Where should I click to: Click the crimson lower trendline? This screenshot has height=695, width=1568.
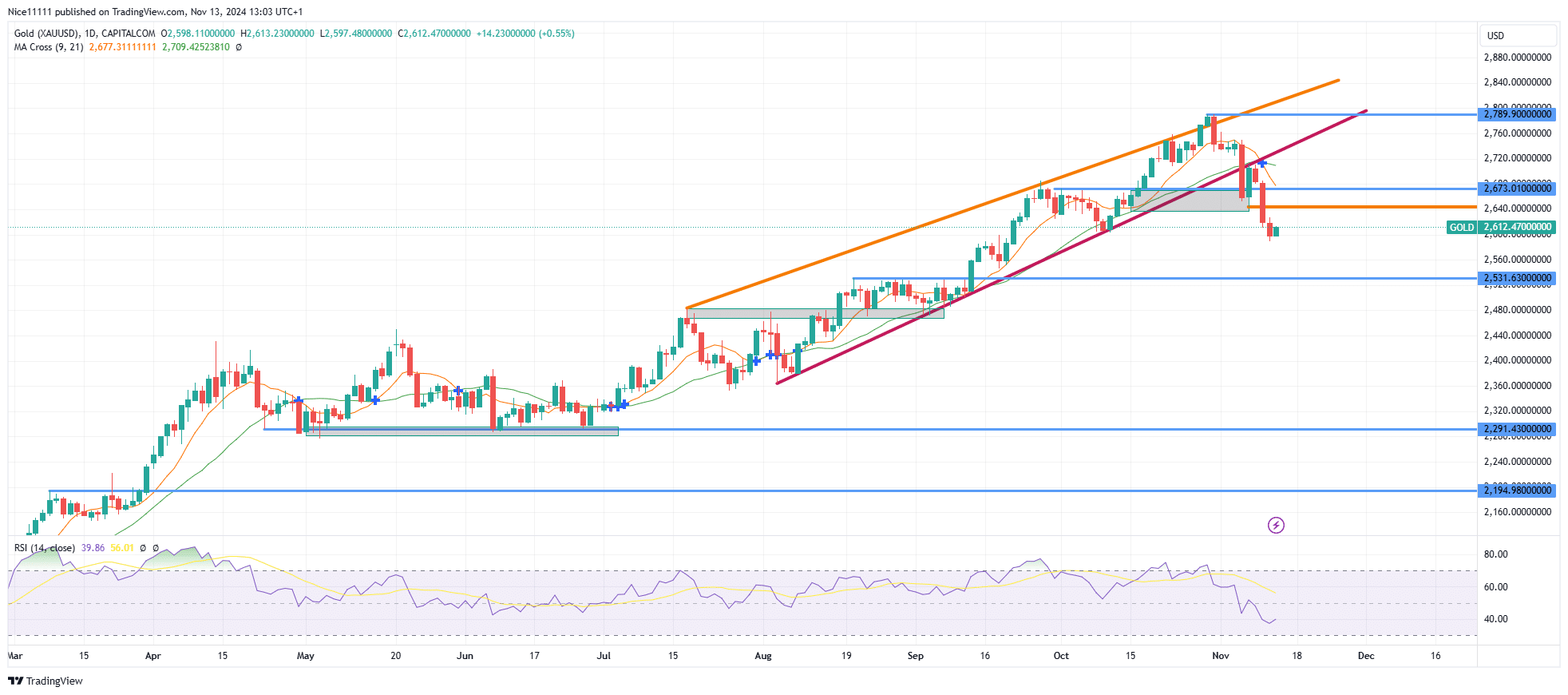pyautogui.click(x=1071, y=247)
